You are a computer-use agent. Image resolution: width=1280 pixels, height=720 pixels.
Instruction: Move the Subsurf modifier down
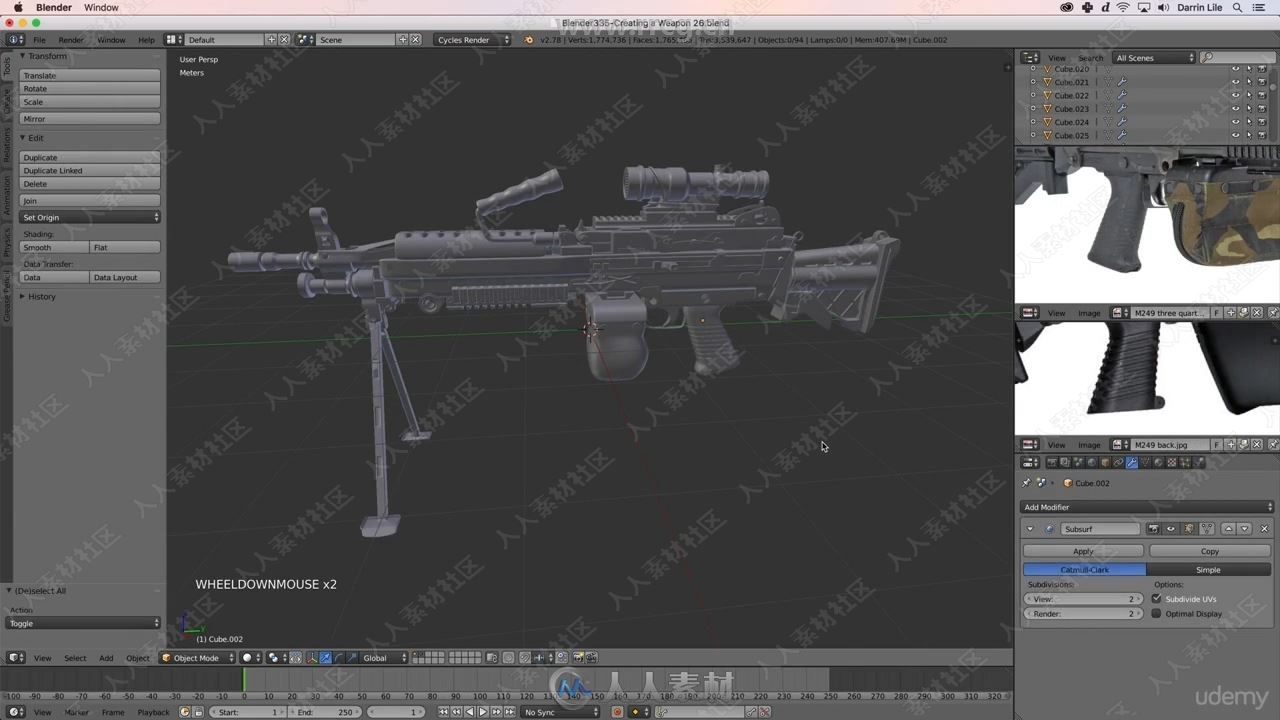tap(1245, 529)
